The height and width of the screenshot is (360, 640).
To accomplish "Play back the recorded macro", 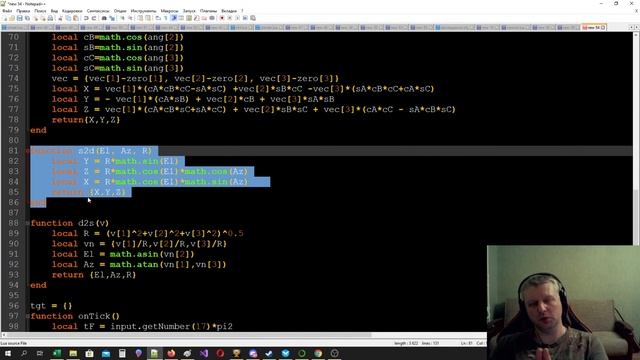I will (x=238, y=18).
